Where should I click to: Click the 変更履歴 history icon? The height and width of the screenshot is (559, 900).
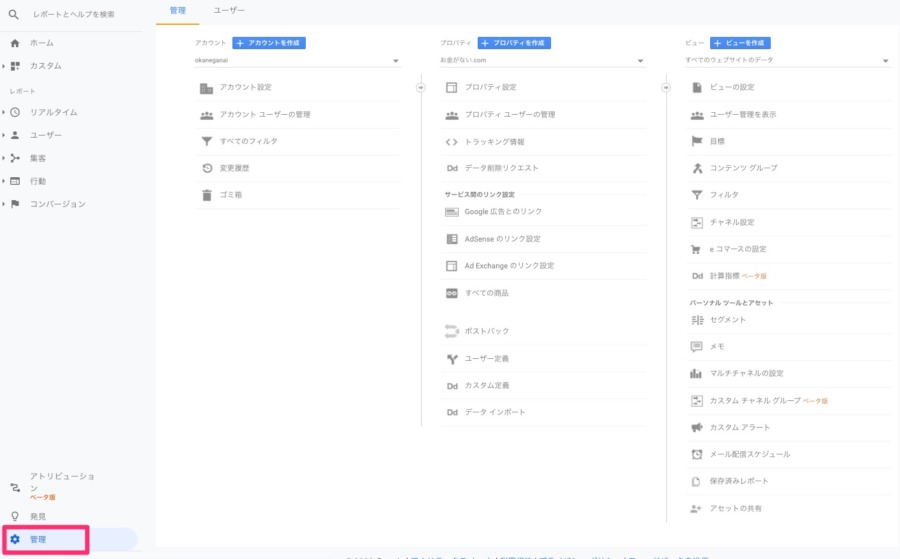tap(207, 168)
